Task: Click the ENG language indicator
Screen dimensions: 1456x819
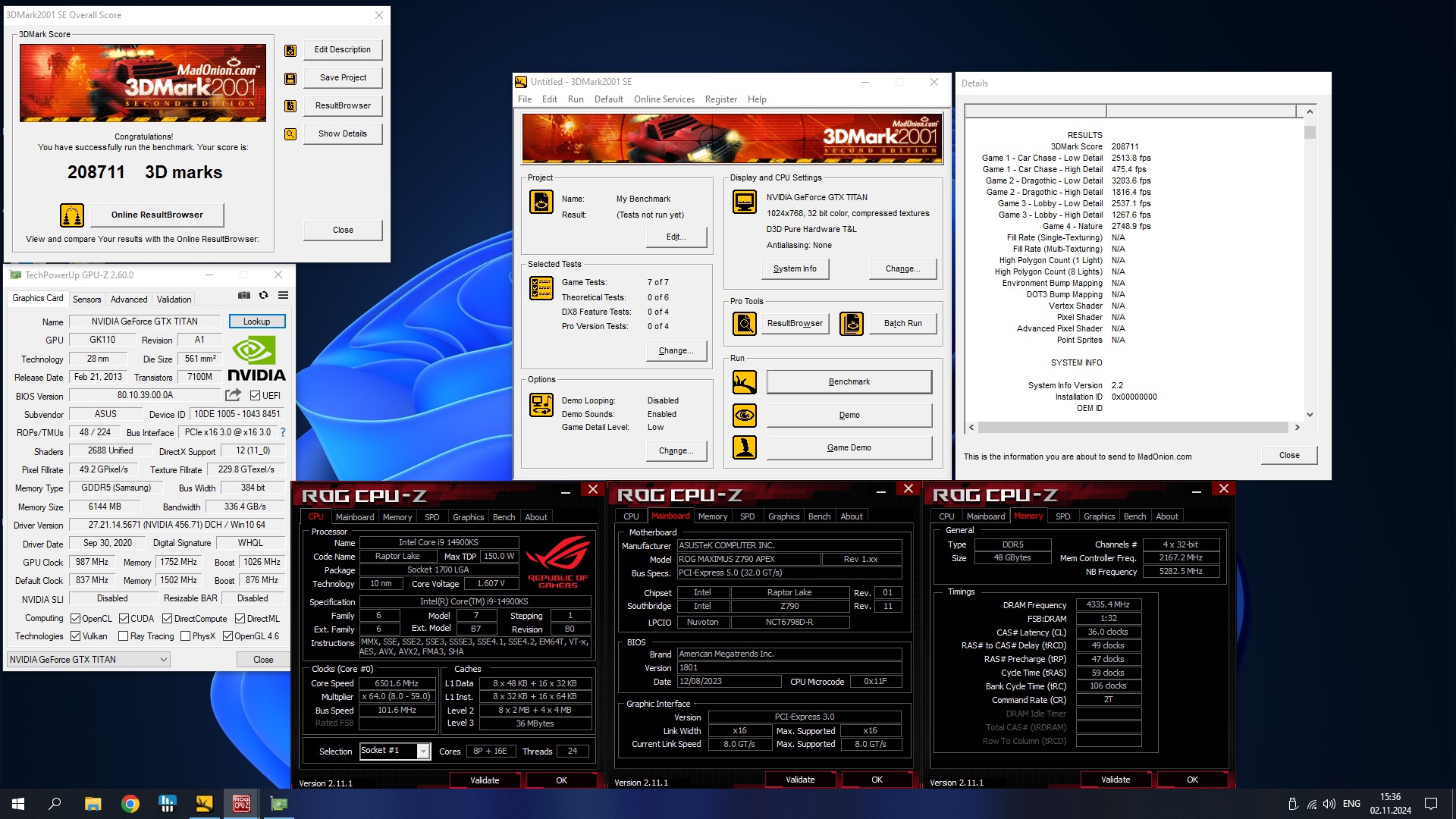Action: click(x=1351, y=804)
